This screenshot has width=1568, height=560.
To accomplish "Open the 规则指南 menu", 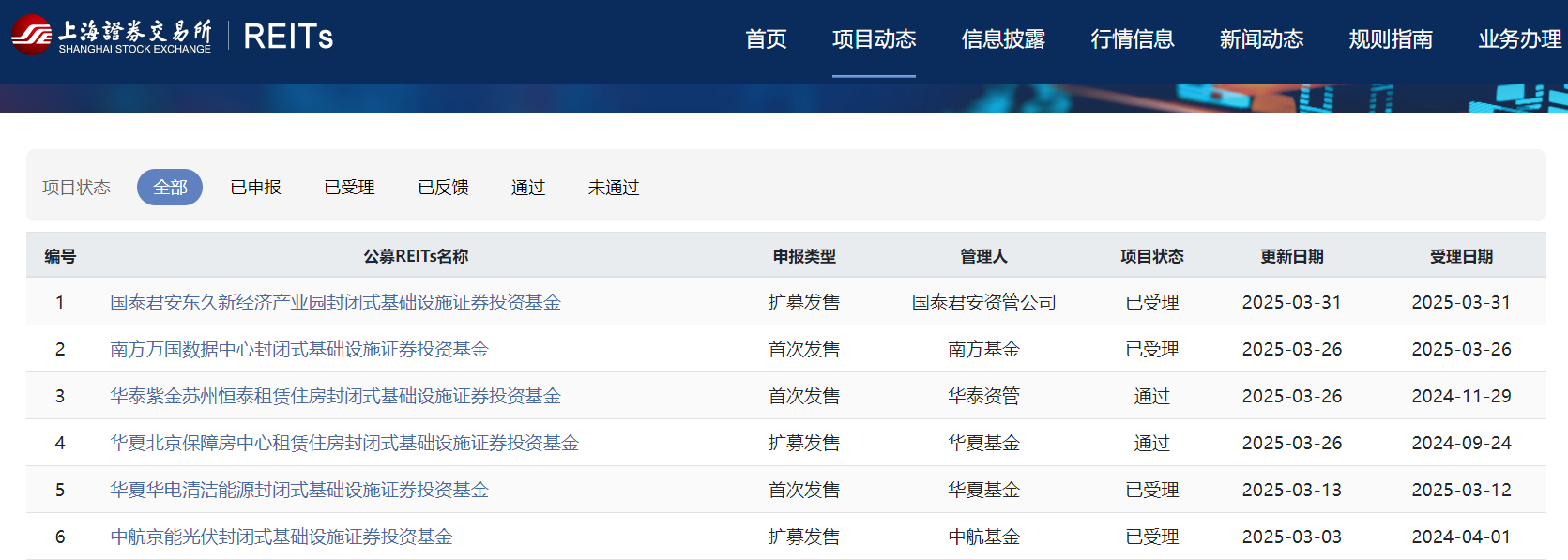I will tap(1391, 38).
